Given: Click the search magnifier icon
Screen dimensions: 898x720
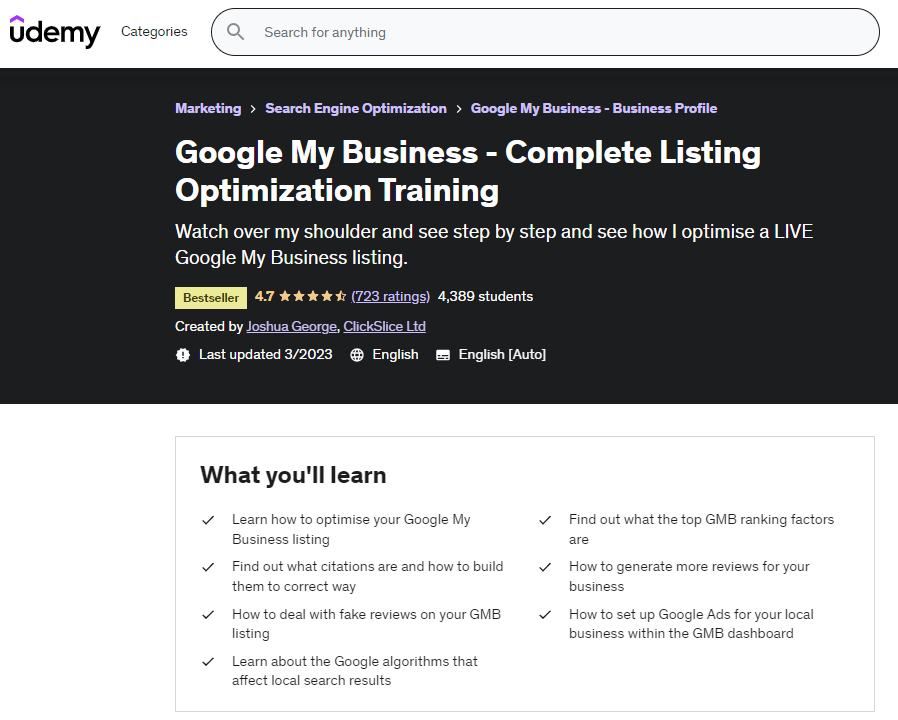Looking at the screenshot, I should point(235,32).
